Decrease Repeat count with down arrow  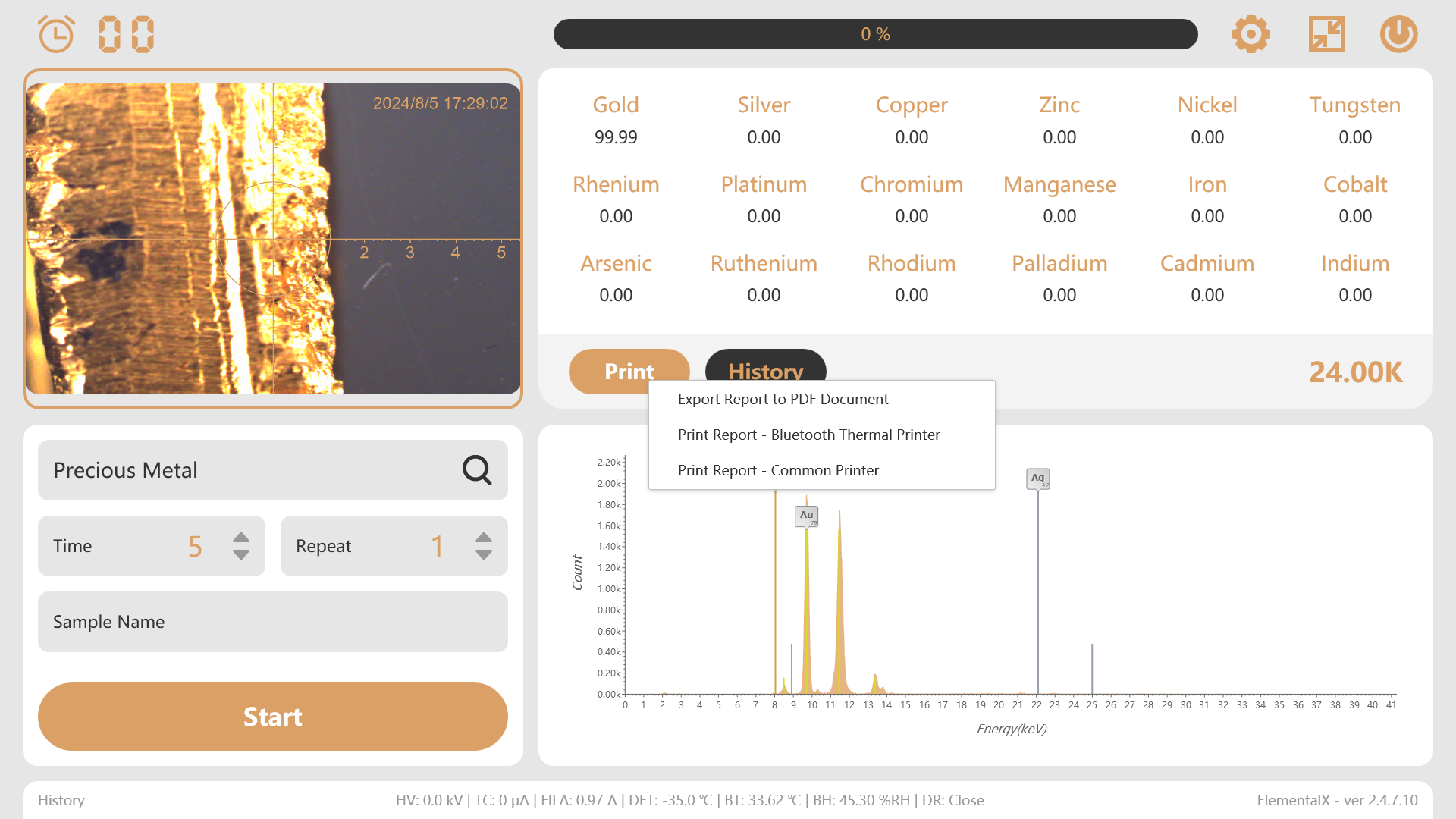484,556
